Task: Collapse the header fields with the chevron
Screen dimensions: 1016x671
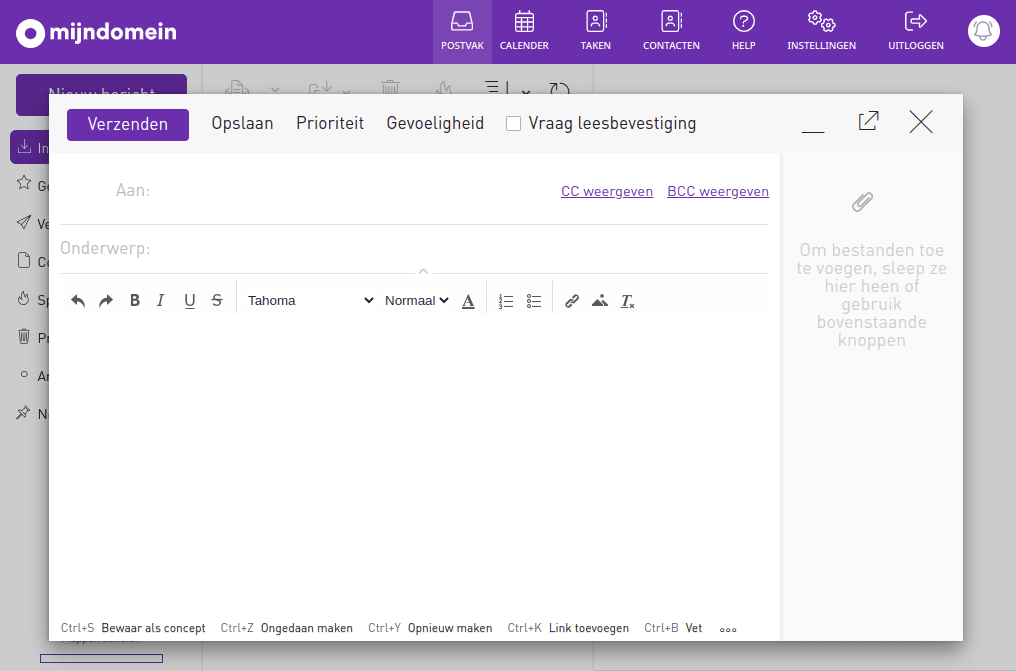Action: coord(423,271)
